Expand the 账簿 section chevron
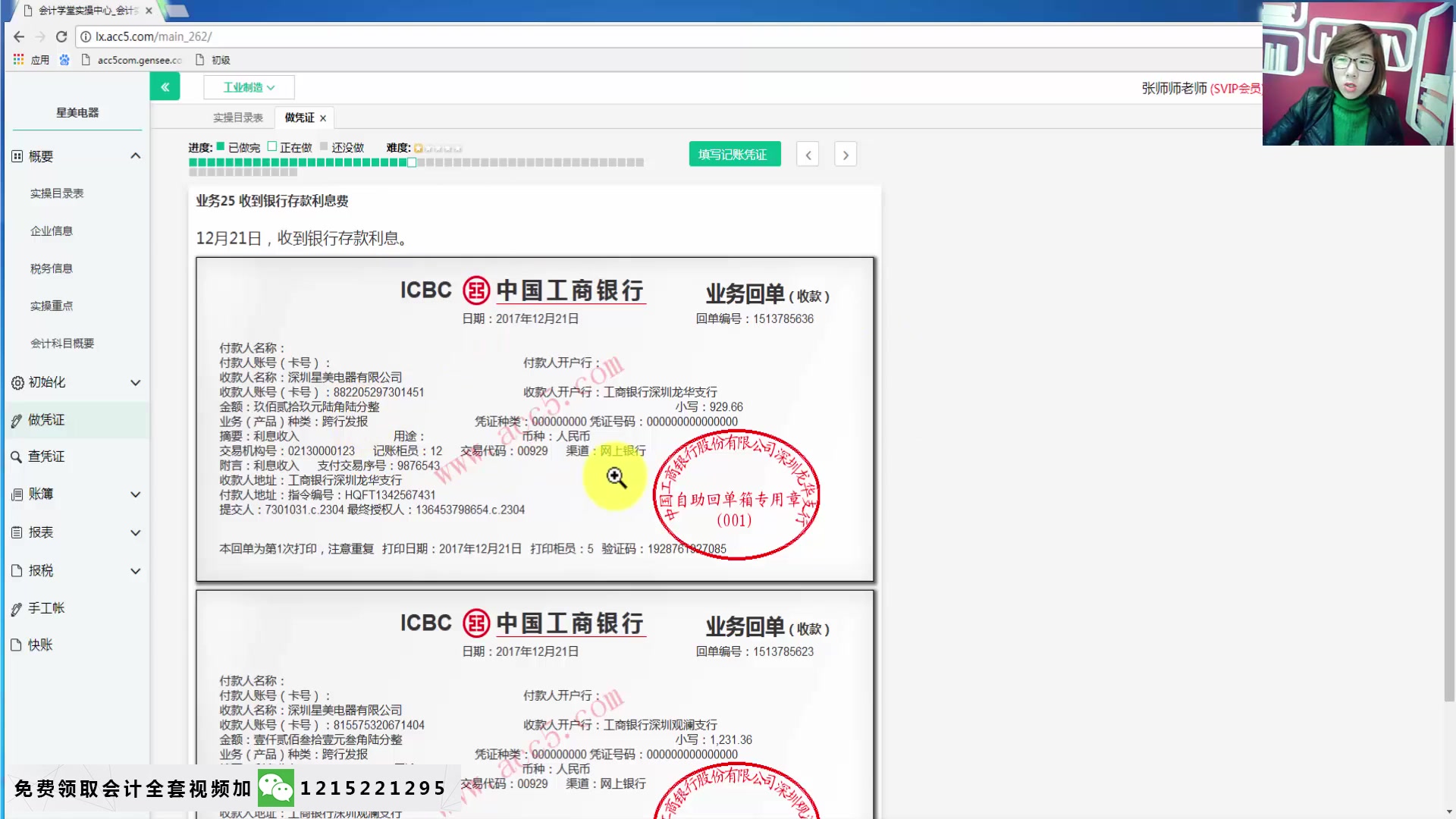Image resolution: width=1456 pixels, height=819 pixels. (x=136, y=494)
